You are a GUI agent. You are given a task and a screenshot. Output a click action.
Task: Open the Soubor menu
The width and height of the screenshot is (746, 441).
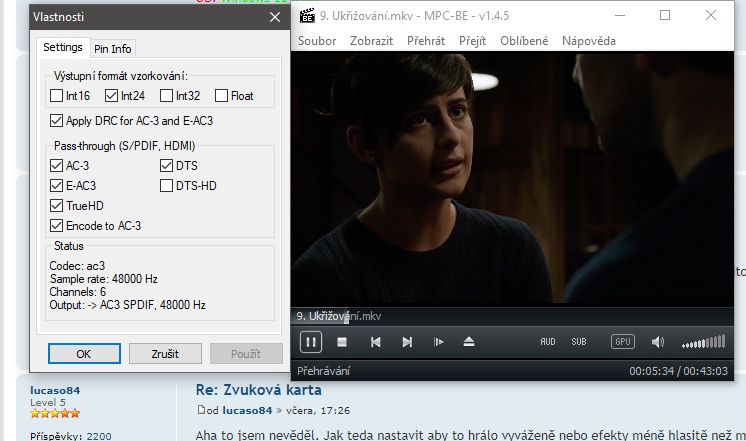pos(319,41)
